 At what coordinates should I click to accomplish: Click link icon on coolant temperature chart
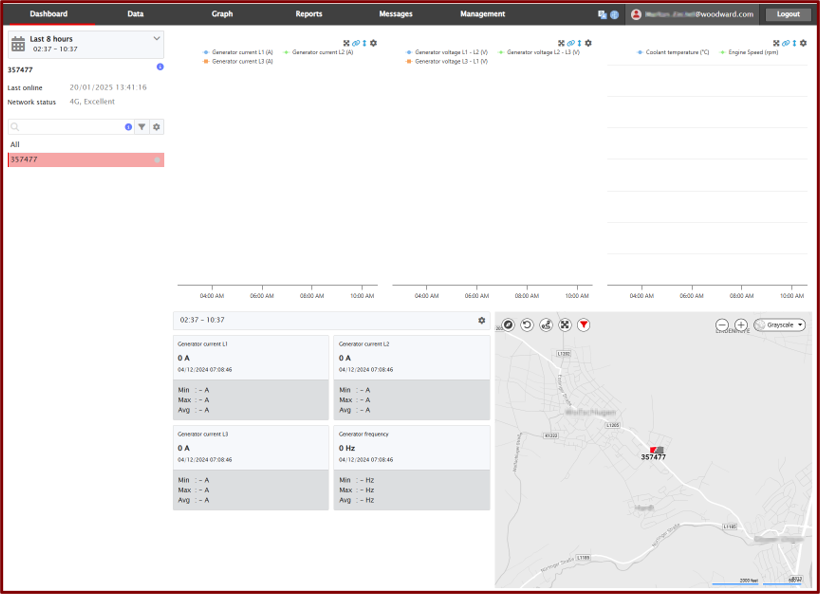click(784, 43)
